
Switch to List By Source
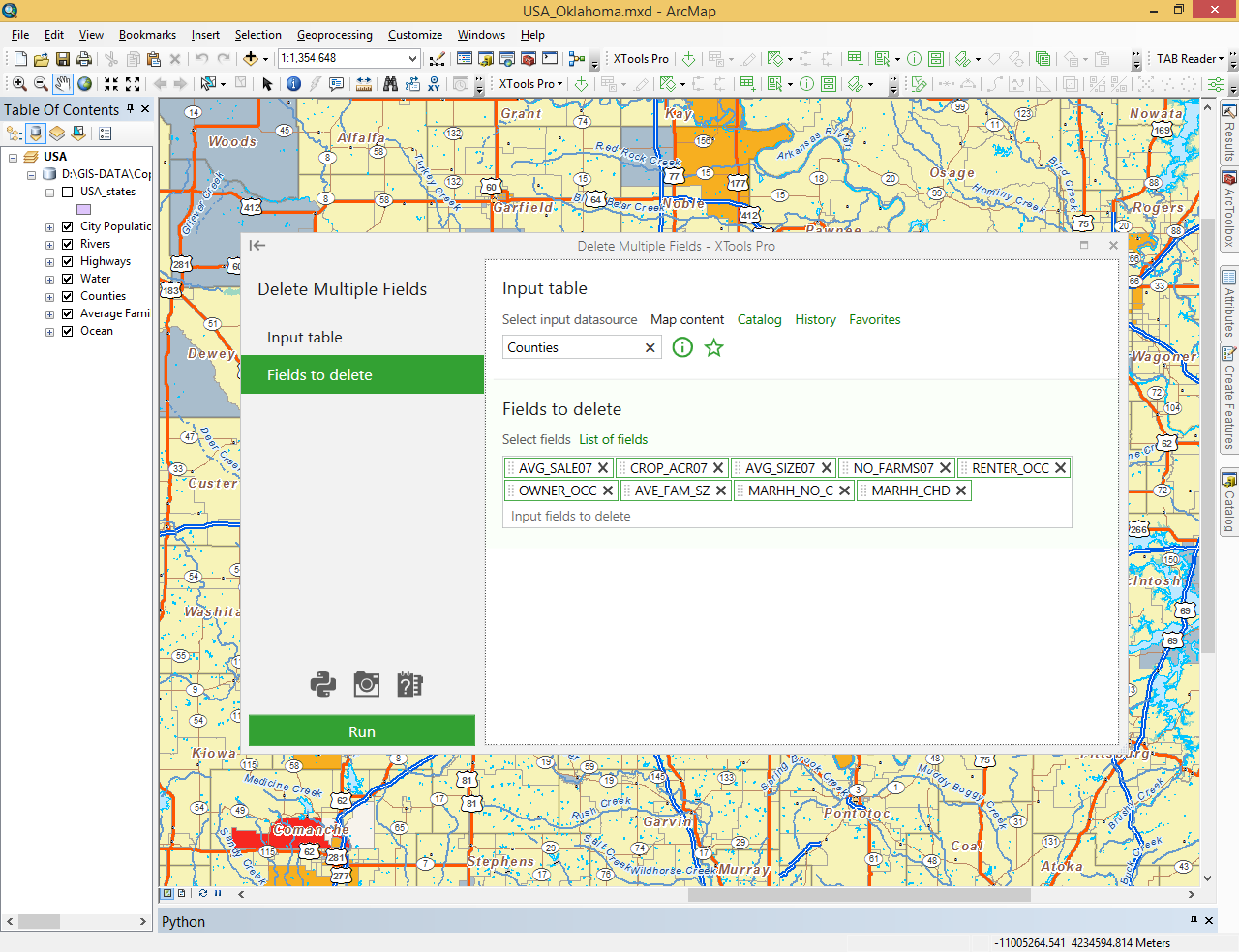(36, 134)
